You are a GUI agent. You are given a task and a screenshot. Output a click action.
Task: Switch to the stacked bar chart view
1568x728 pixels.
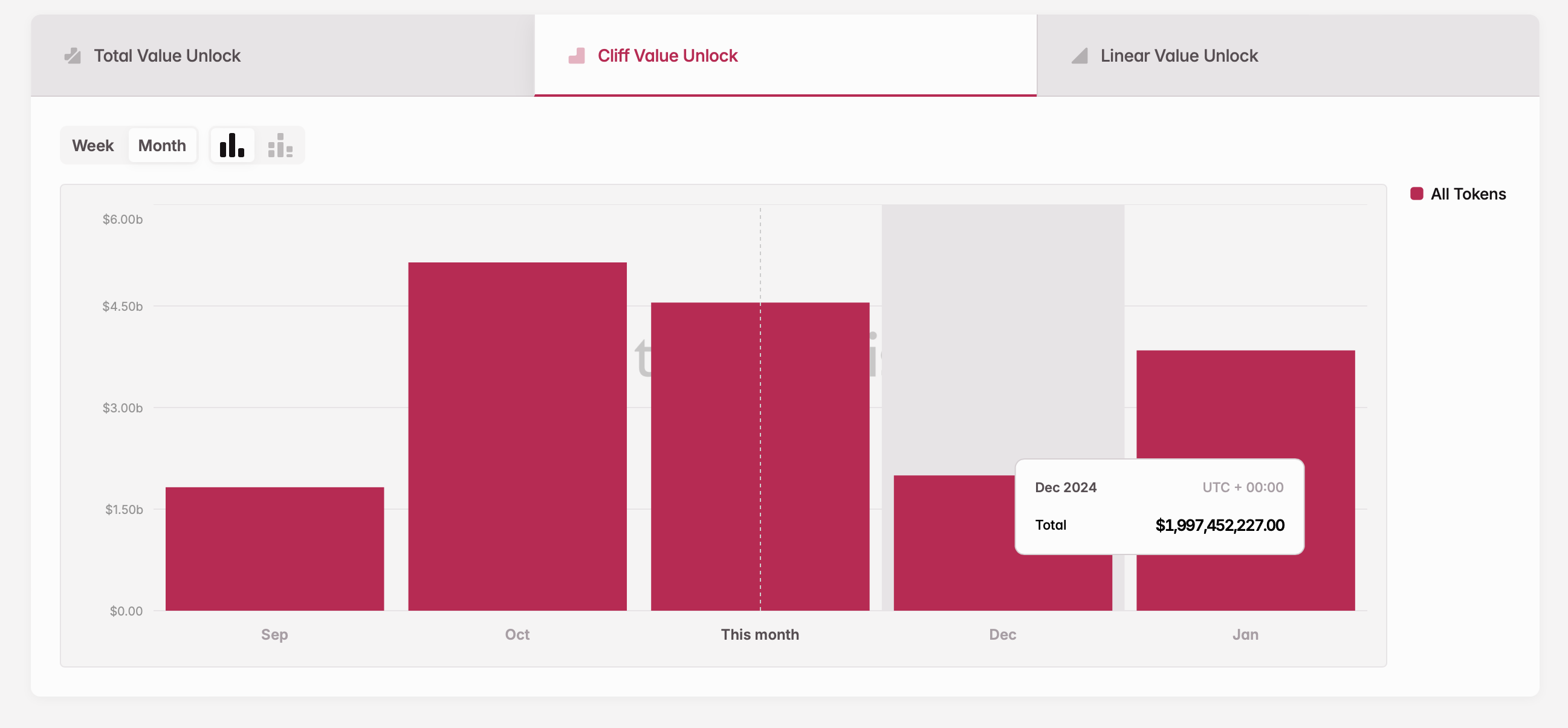click(280, 146)
